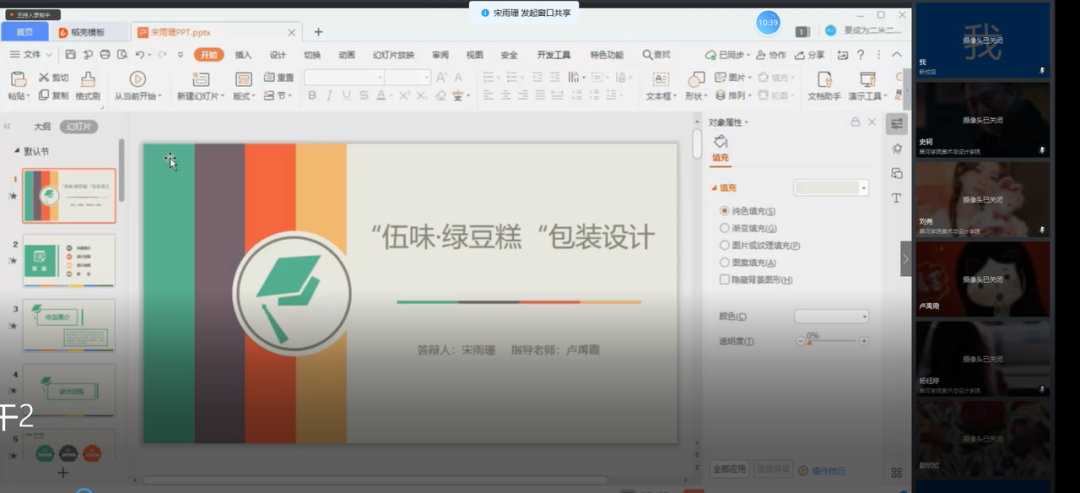Click the Document Assistant (文档助手) icon
The height and width of the screenshot is (493, 1080).
click(x=824, y=80)
